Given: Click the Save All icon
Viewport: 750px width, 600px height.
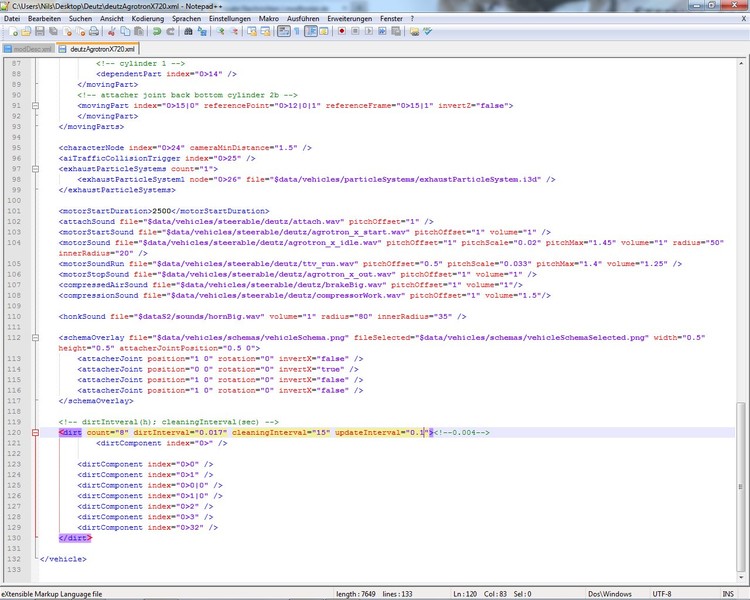Looking at the screenshot, I should (53, 32).
